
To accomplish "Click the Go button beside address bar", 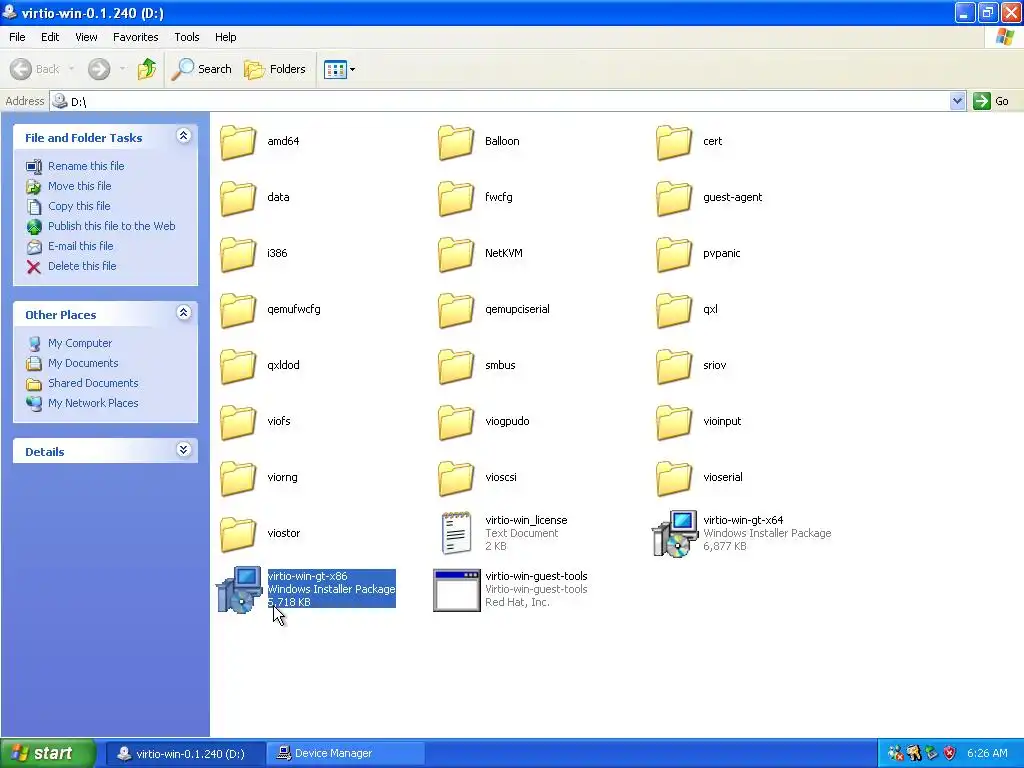I will (x=991, y=101).
